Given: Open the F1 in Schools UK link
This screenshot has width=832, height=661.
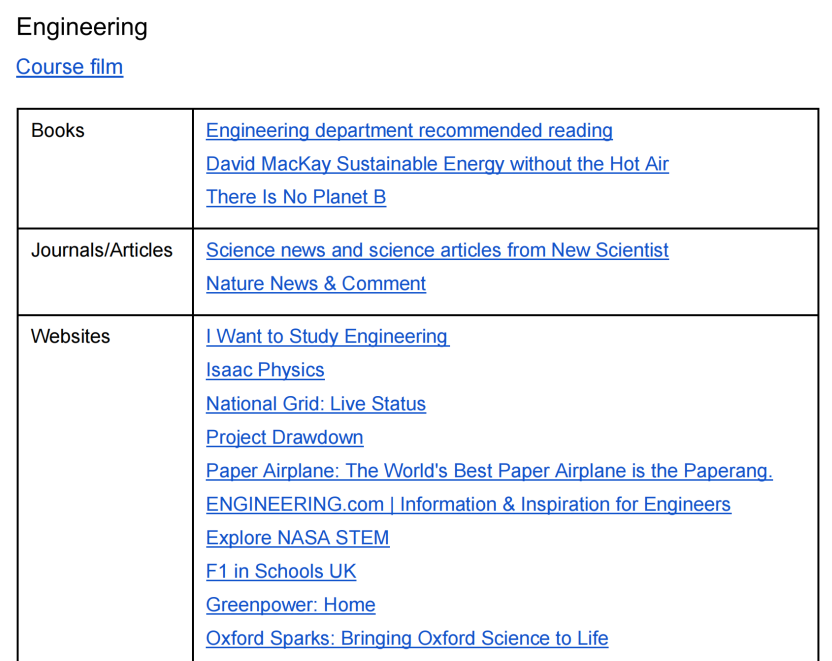Looking at the screenshot, I should tap(281, 571).
